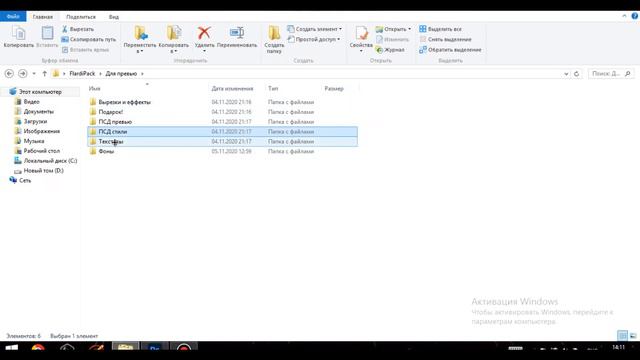The height and width of the screenshot is (360, 640).
Task: Click Для превью in the address path
Action: coord(121,73)
